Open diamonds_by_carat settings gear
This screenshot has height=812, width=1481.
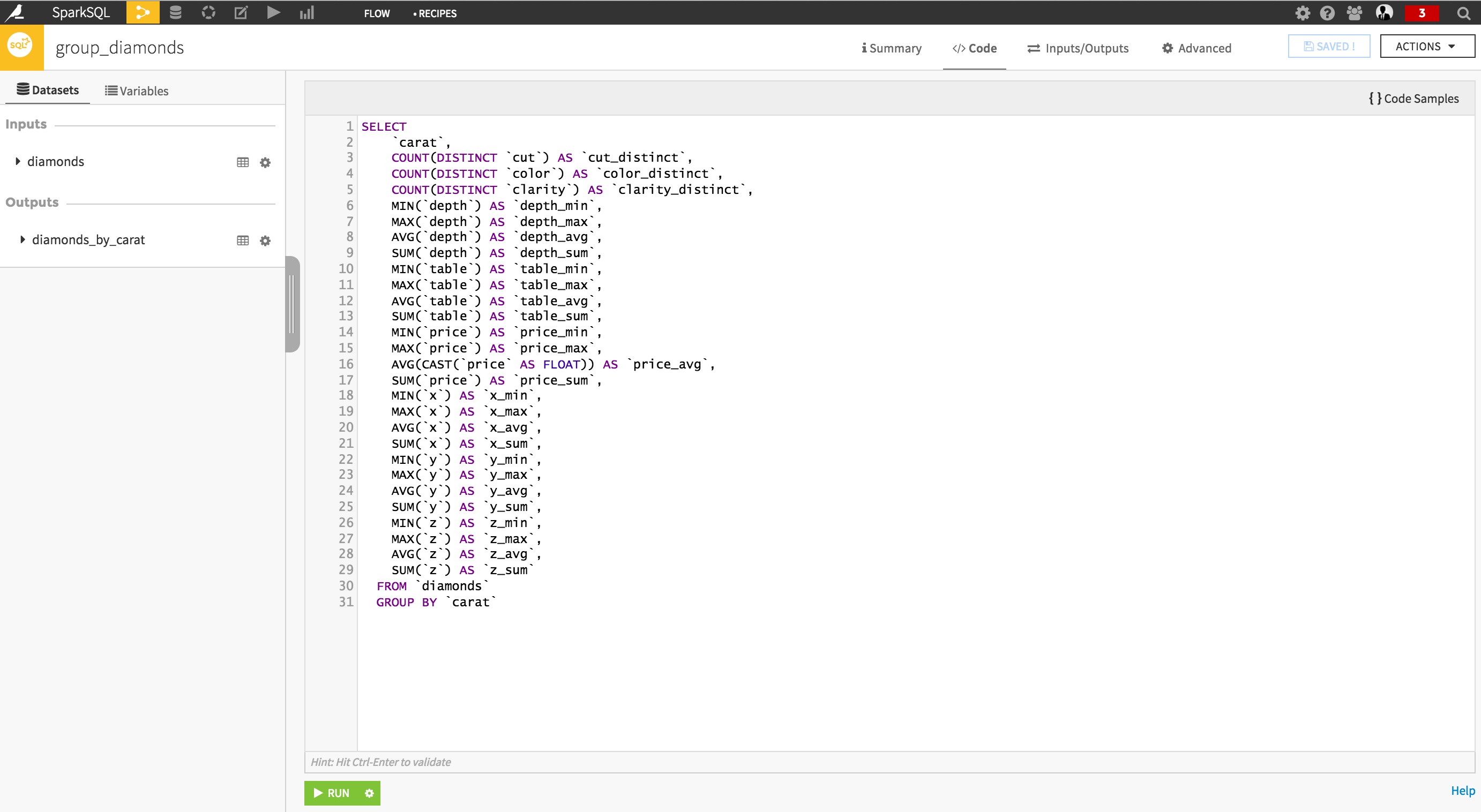pyautogui.click(x=265, y=241)
